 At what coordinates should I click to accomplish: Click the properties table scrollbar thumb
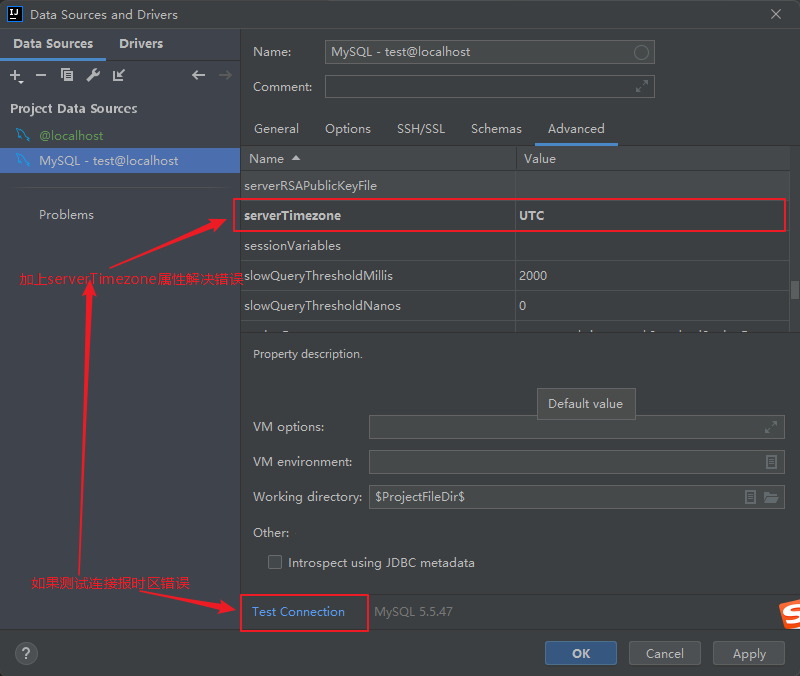coord(794,289)
